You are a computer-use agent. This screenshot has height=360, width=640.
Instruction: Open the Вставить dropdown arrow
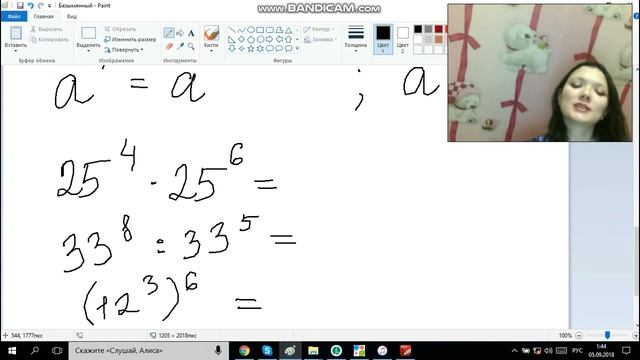tap(16, 51)
